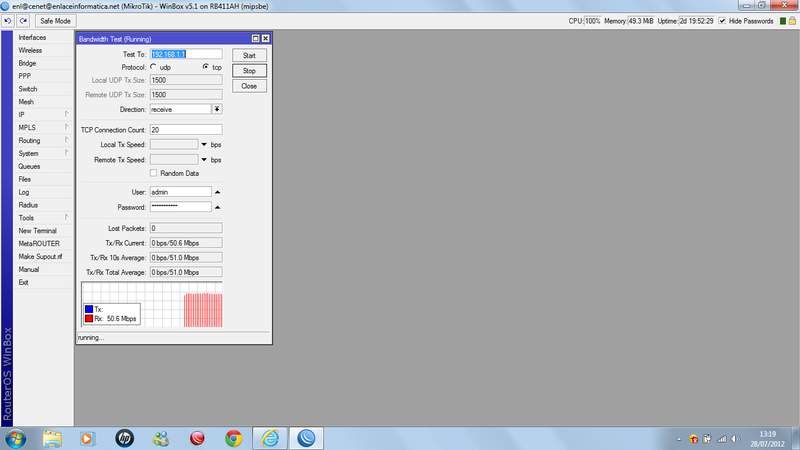Open the Bridge menu item
This screenshot has height=450, width=800.
pos(27,63)
